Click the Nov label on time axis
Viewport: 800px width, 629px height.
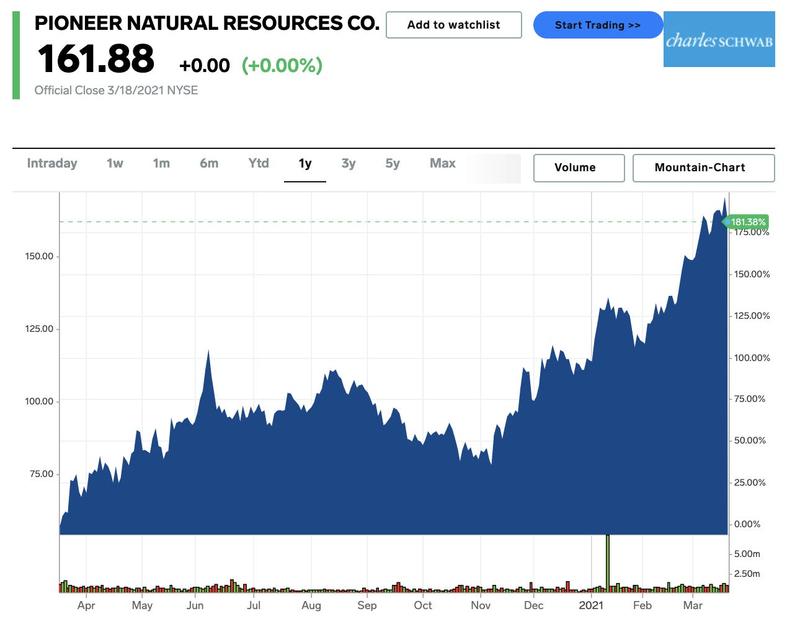pos(480,606)
